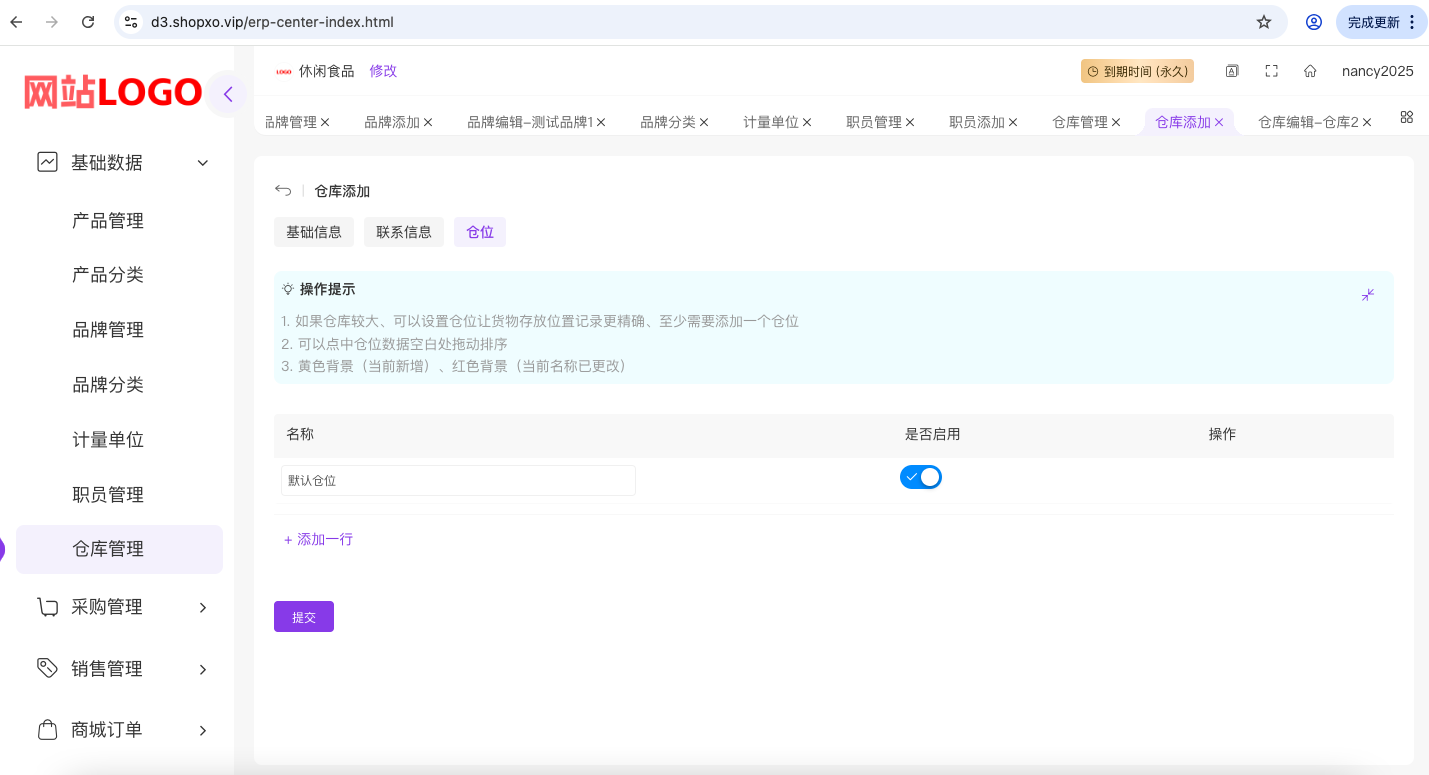
Task: Collapse the 基础数据 menu chevron
Action: coord(203,162)
